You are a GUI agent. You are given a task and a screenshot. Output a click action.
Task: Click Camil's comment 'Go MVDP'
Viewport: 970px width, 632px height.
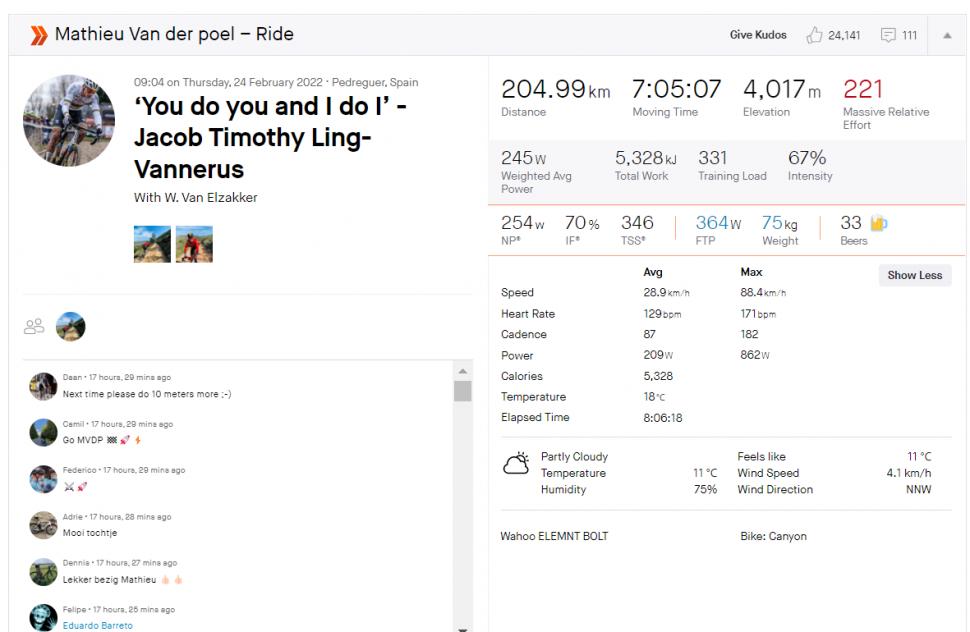[x=102, y=440]
